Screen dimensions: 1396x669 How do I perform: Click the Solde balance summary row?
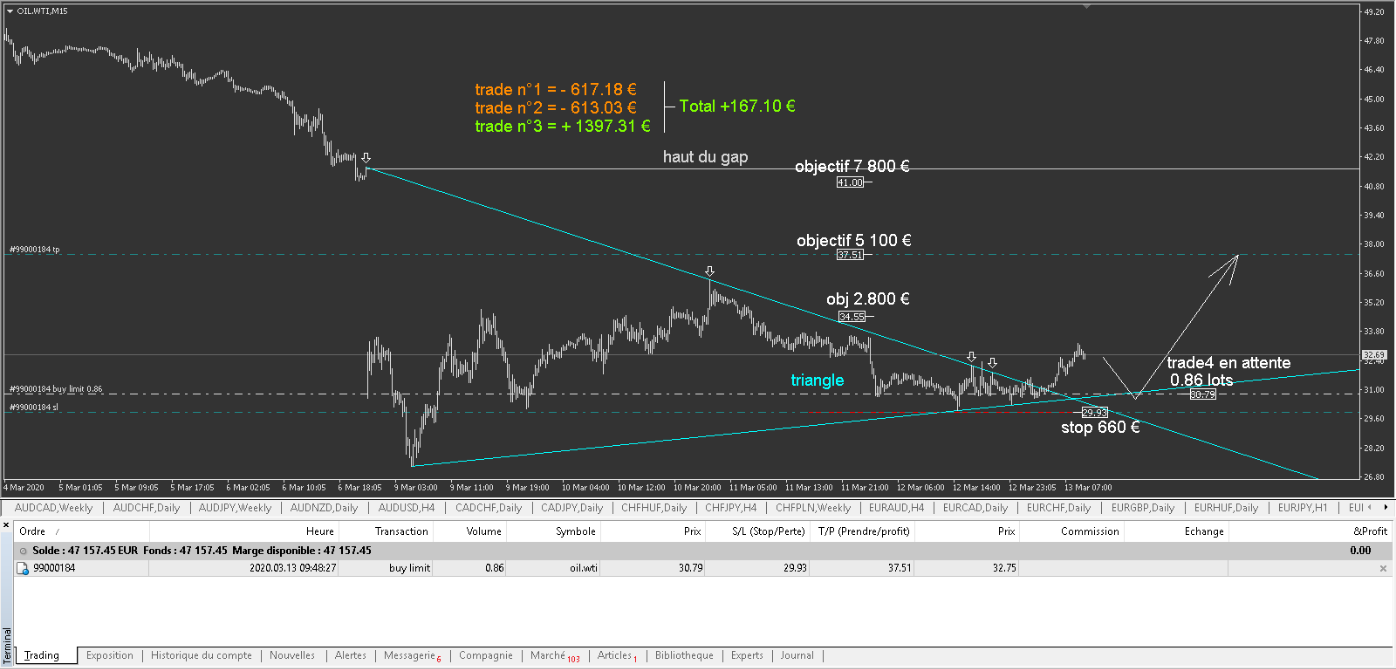point(703,550)
